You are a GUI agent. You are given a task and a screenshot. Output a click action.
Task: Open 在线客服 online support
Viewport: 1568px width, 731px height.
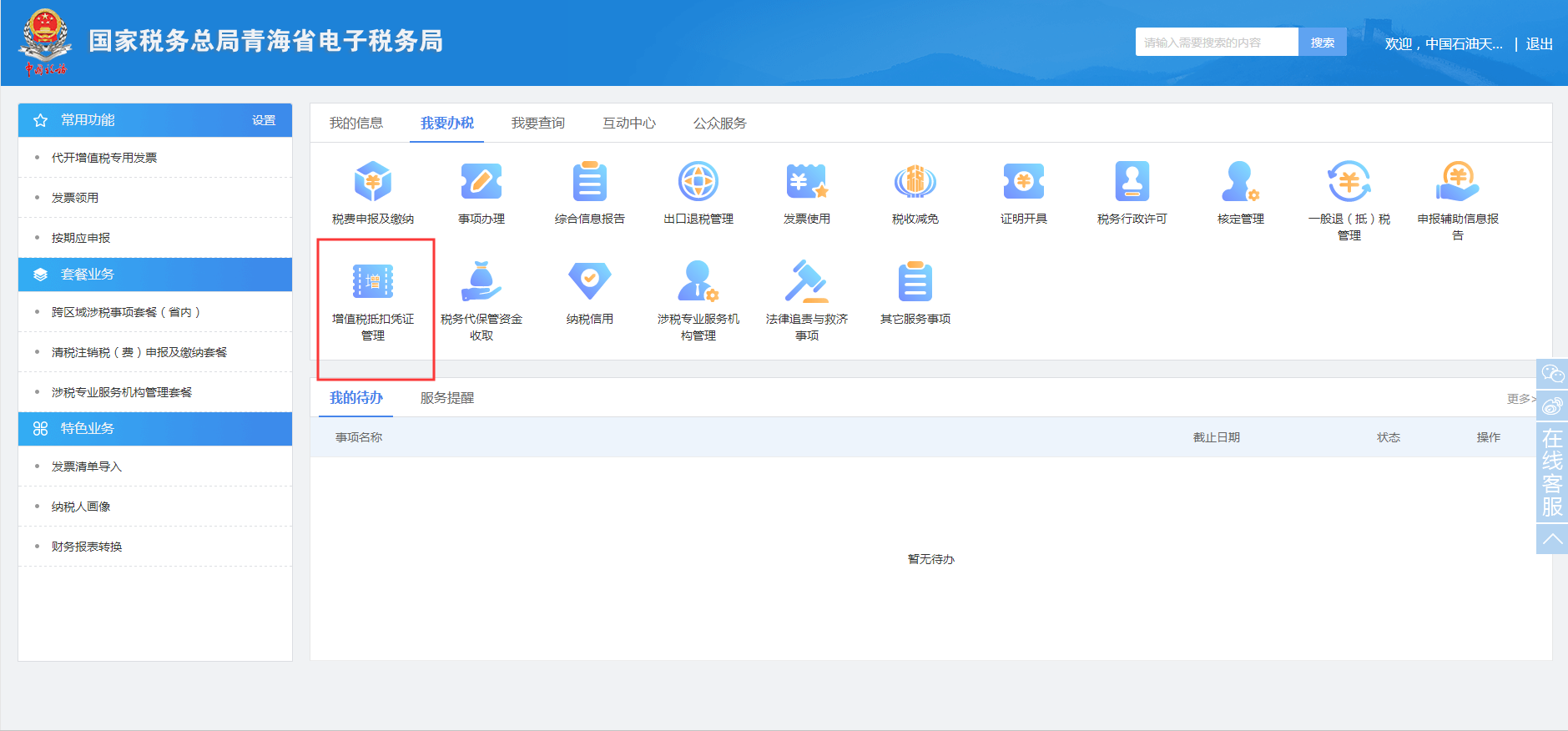pos(1552,472)
